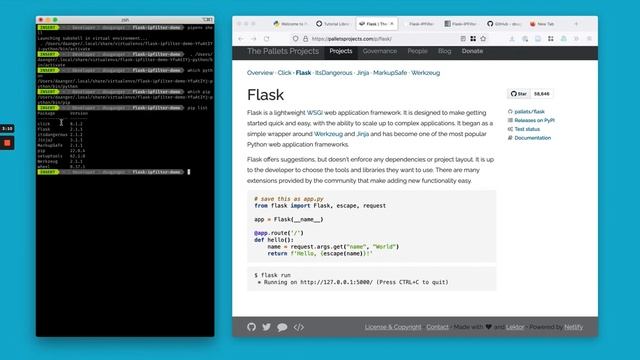Click the 'from flask import' code line
The image size is (640, 360).
point(320,206)
